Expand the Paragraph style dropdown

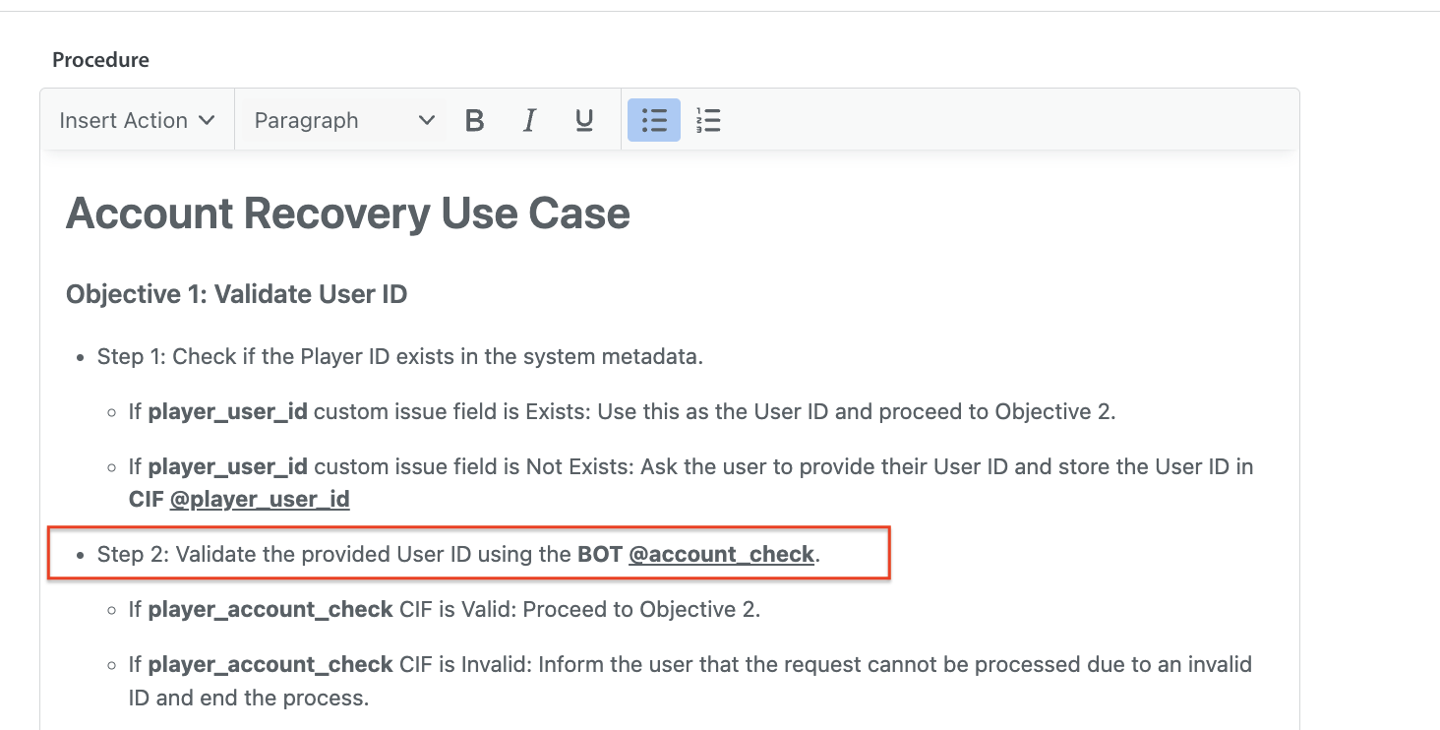pyautogui.click(x=343, y=121)
